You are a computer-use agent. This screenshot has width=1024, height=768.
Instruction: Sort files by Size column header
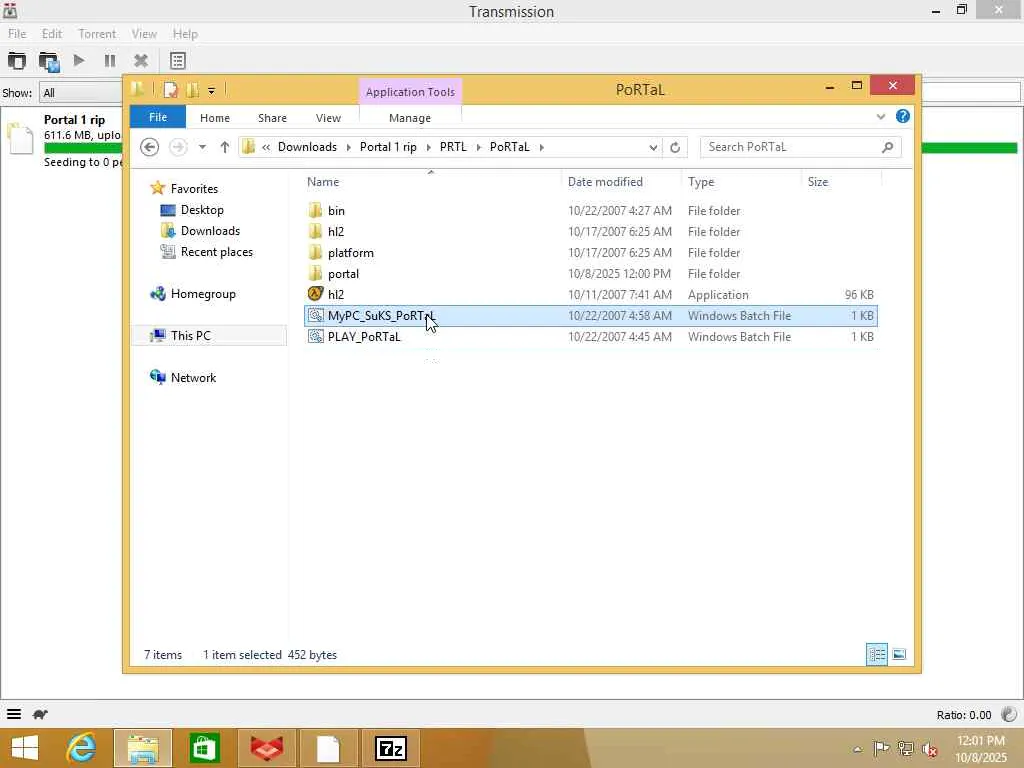(841, 182)
